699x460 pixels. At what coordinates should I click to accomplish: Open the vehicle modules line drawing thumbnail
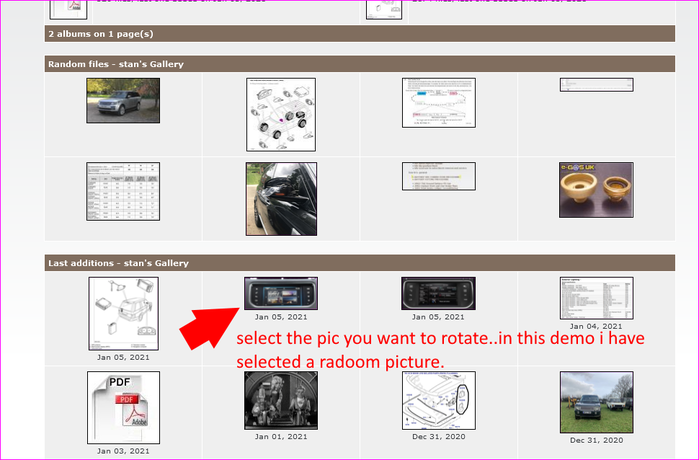click(x=123, y=313)
